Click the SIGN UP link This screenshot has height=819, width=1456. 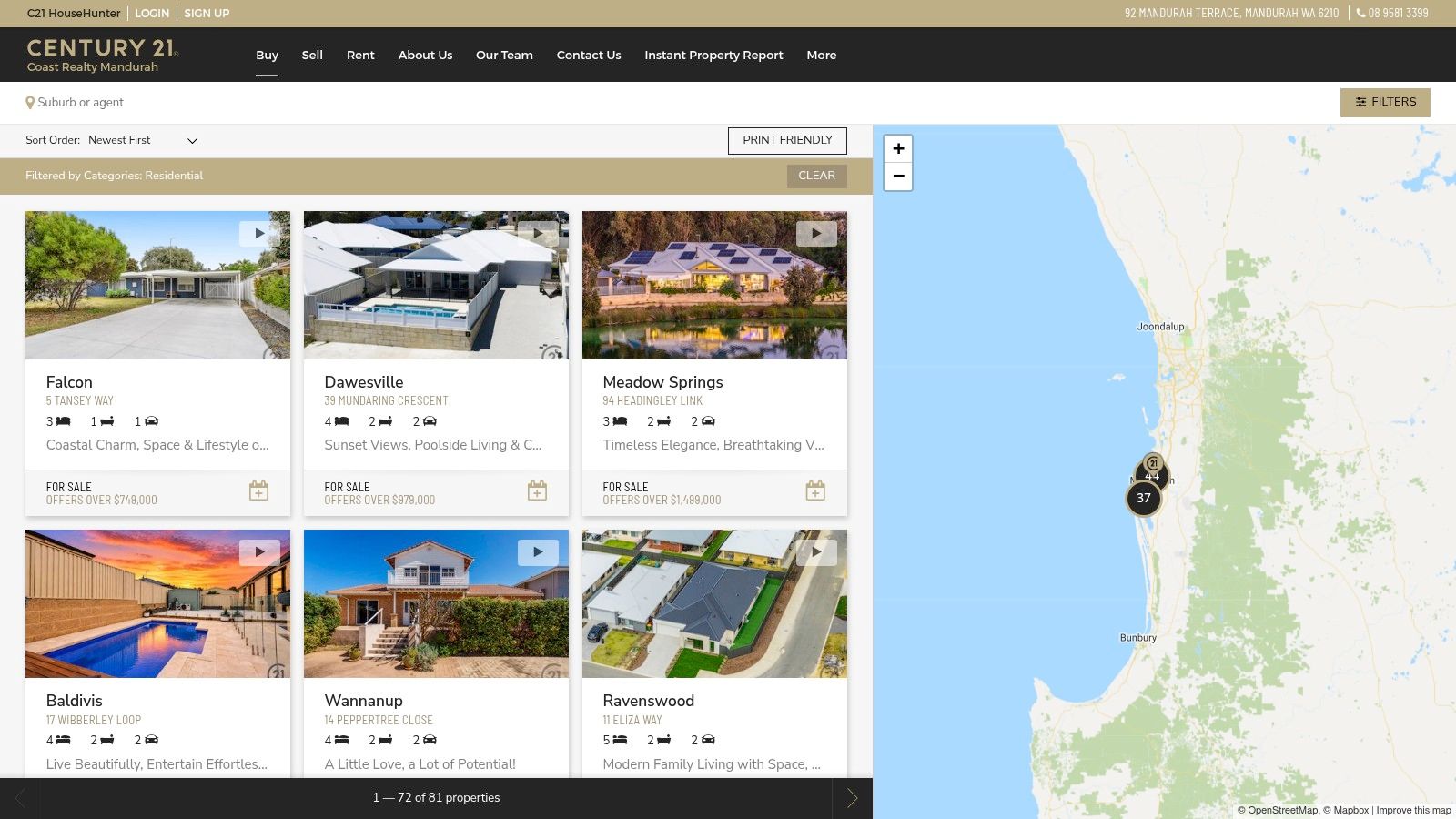point(207,13)
